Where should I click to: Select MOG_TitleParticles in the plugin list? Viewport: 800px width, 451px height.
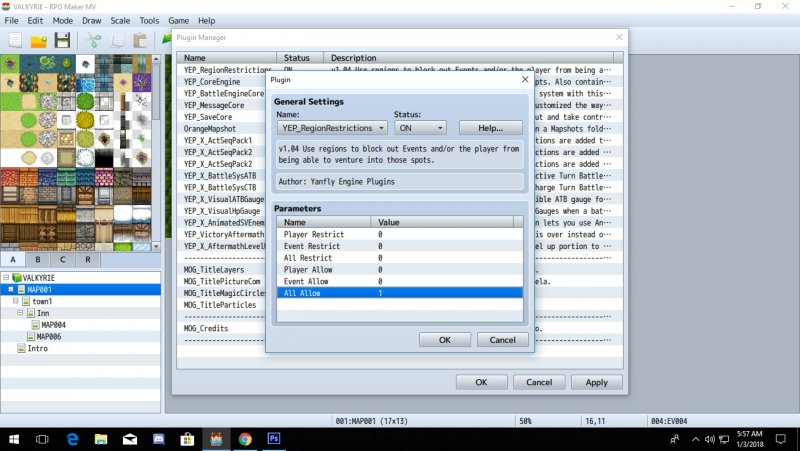[x=219, y=305]
